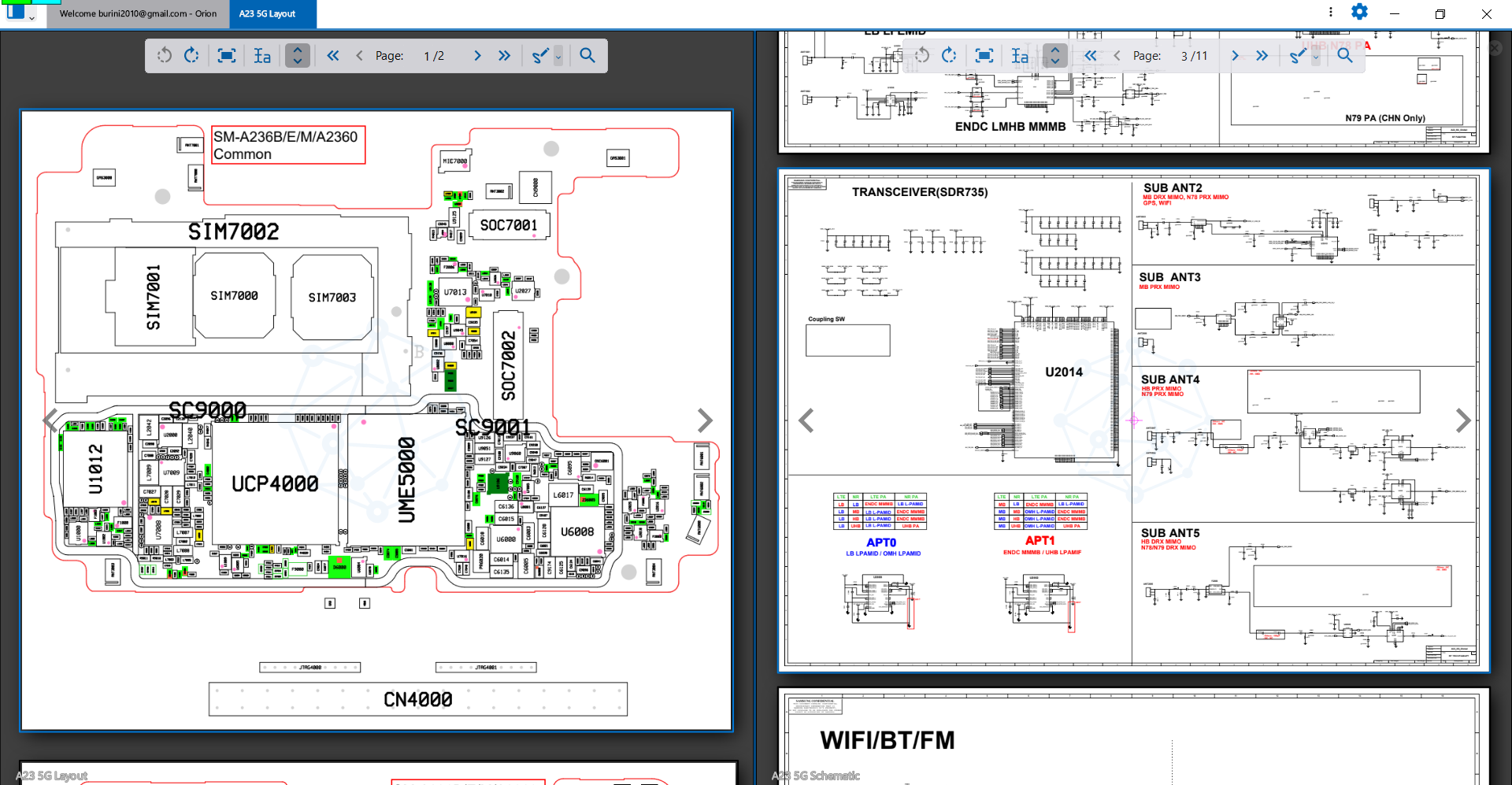Open annotation options dropdown in left toolbar

coord(558,57)
